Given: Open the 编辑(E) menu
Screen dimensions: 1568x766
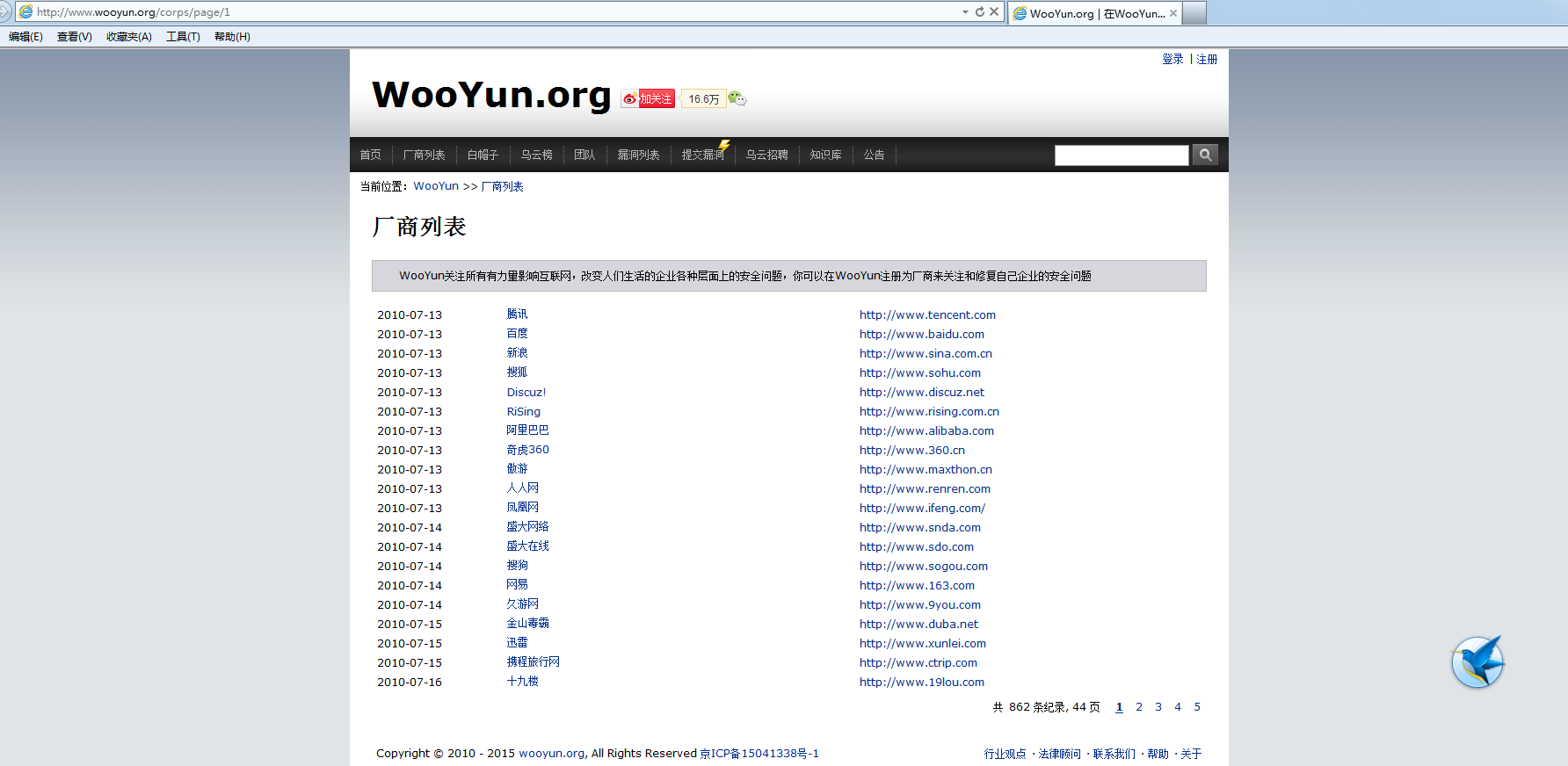Looking at the screenshot, I should (25, 37).
